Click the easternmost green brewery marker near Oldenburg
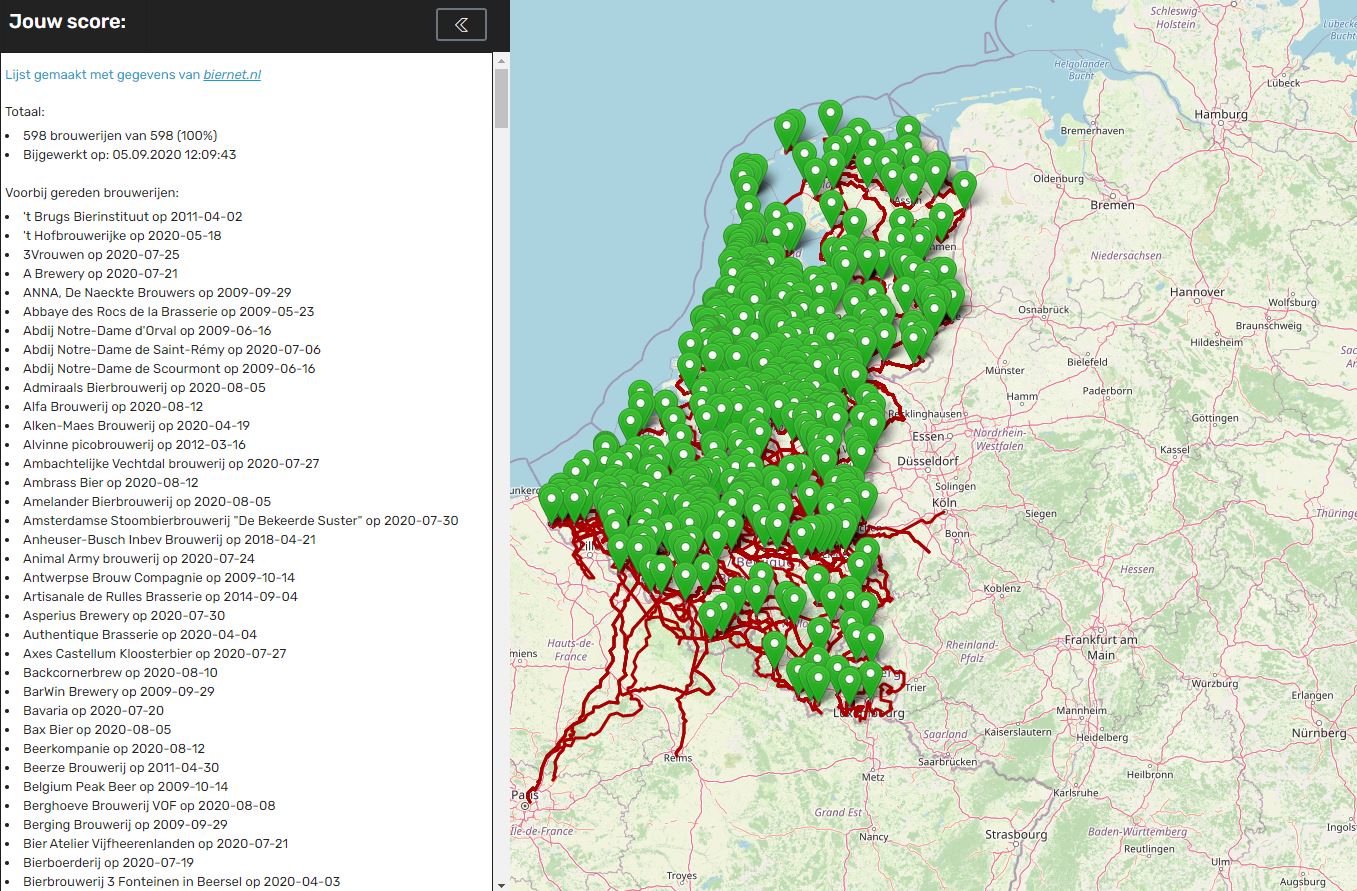This screenshot has width=1357, height=891. click(964, 187)
